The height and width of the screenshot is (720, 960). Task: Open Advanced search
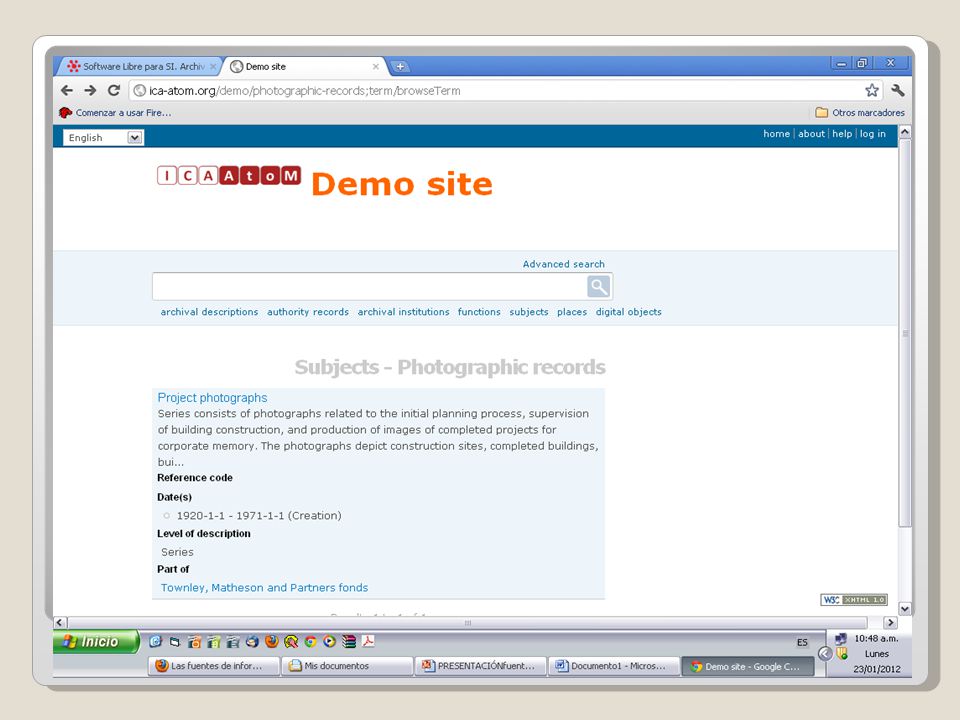pos(563,264)
